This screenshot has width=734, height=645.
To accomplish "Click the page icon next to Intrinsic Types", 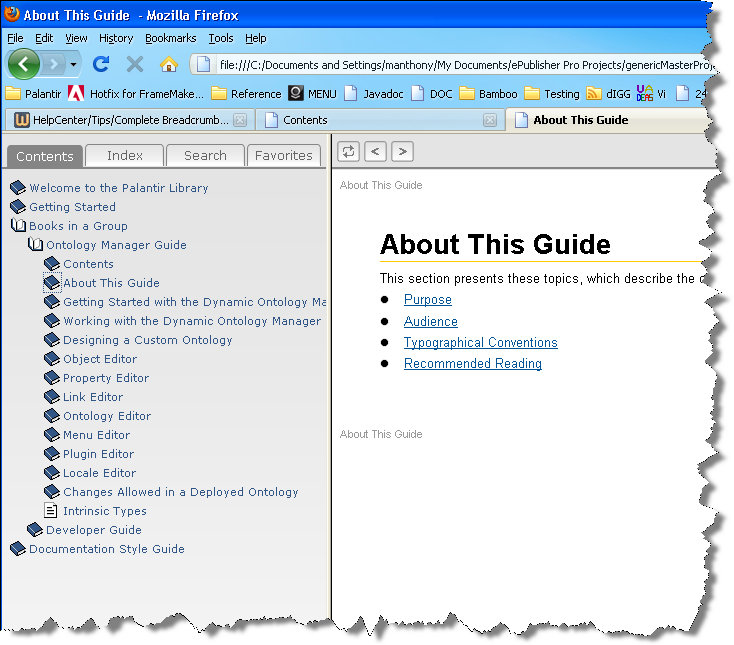I will (52, 511).
